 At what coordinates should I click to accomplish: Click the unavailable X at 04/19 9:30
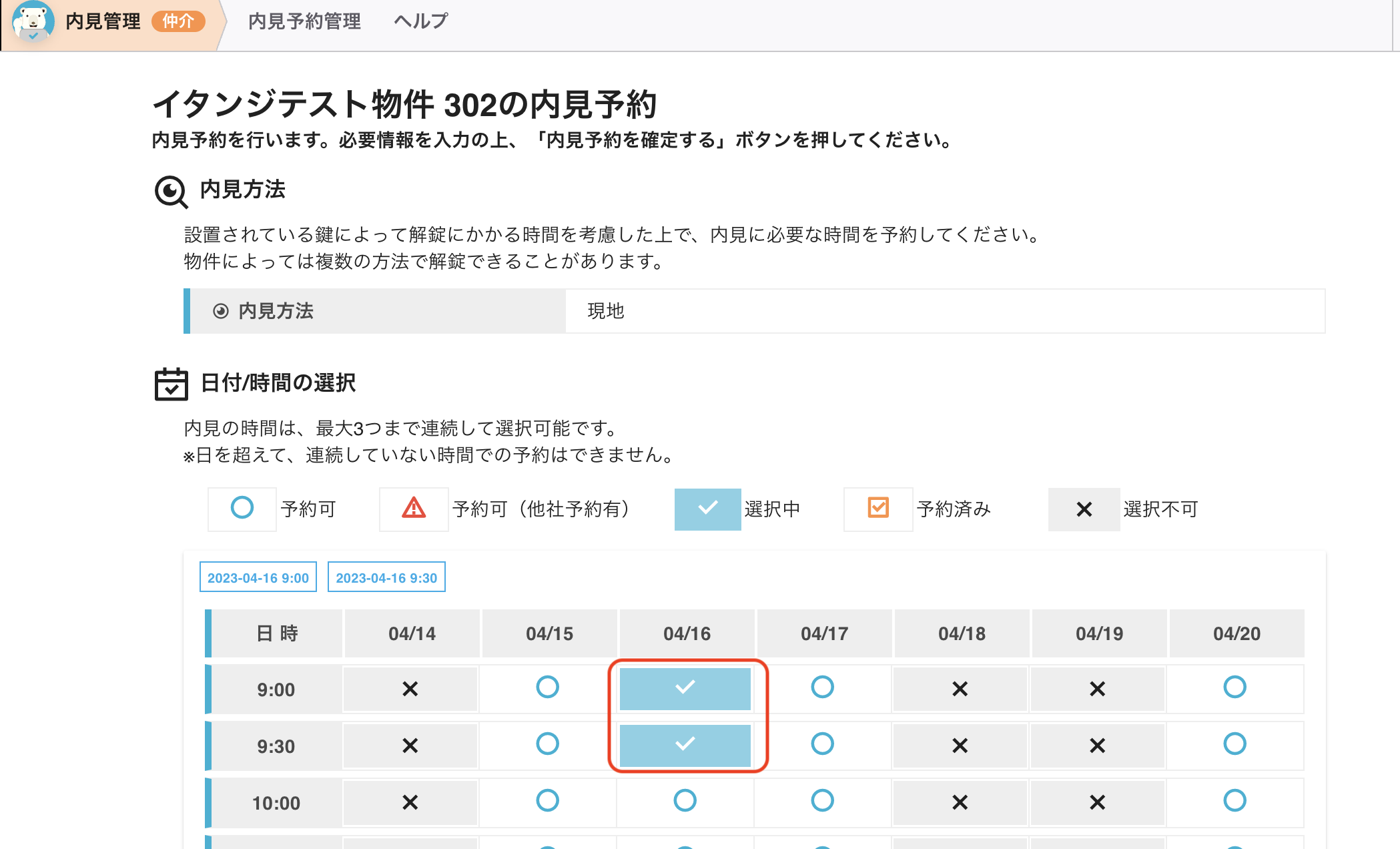[x=1098, y=746]
